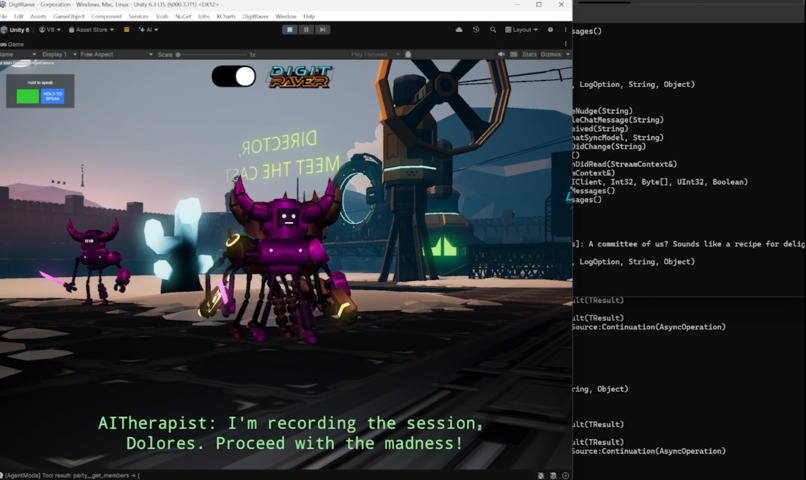Open the DigitRaver menu
Viewport: 806px width, 480px height.
click(255, 16)
